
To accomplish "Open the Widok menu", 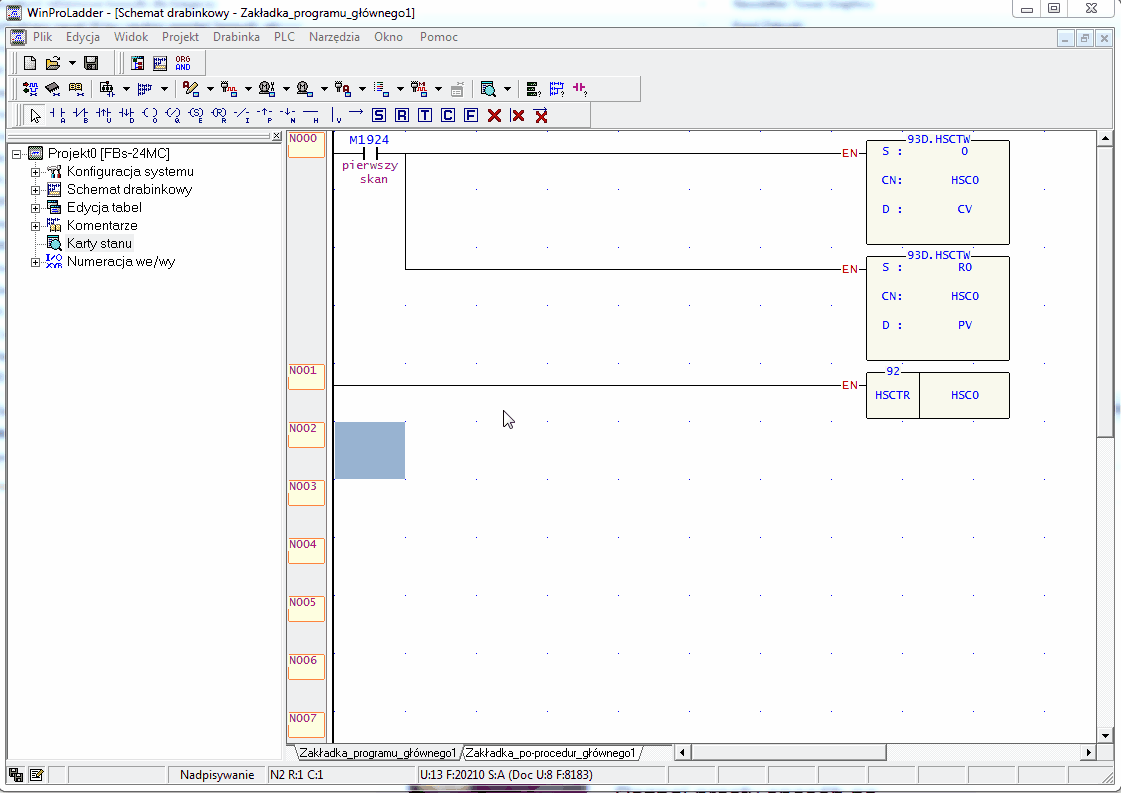I will click(131, 36).
